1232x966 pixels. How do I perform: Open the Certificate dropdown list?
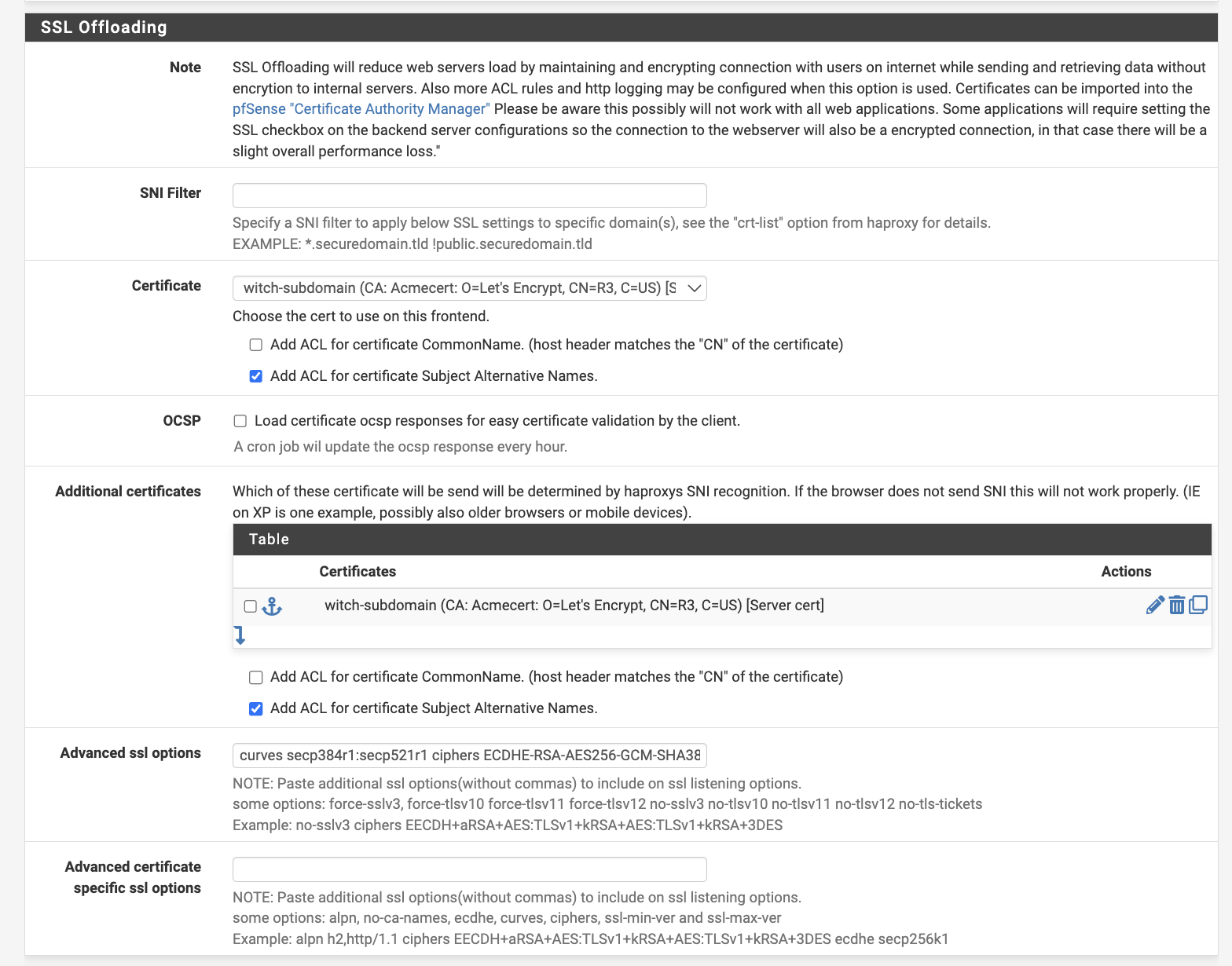469,288
